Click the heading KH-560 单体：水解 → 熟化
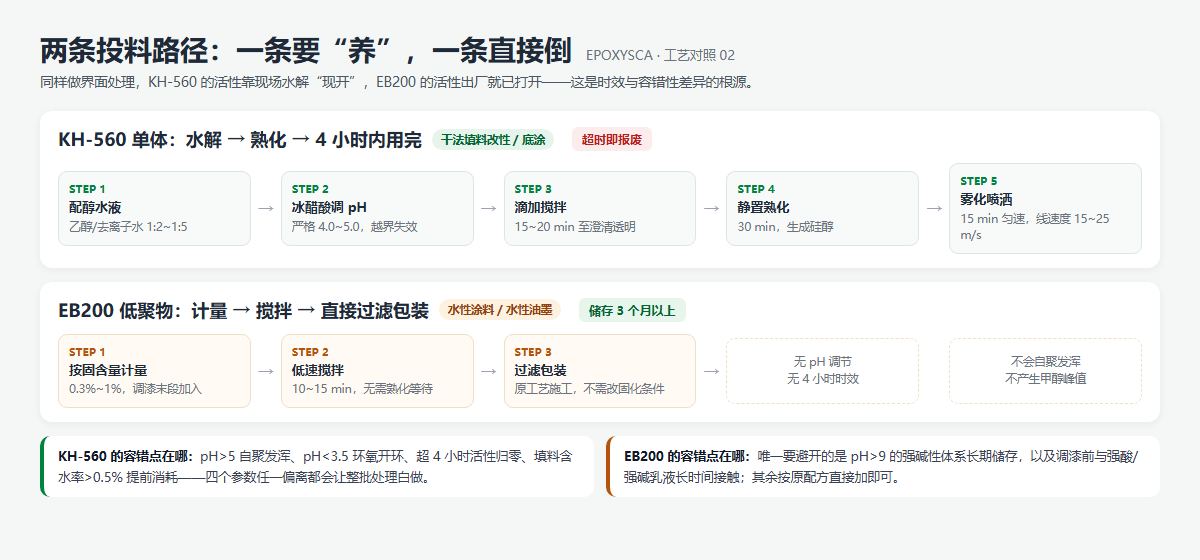Viewport: 1200px width, 560px height. [240, 140]
